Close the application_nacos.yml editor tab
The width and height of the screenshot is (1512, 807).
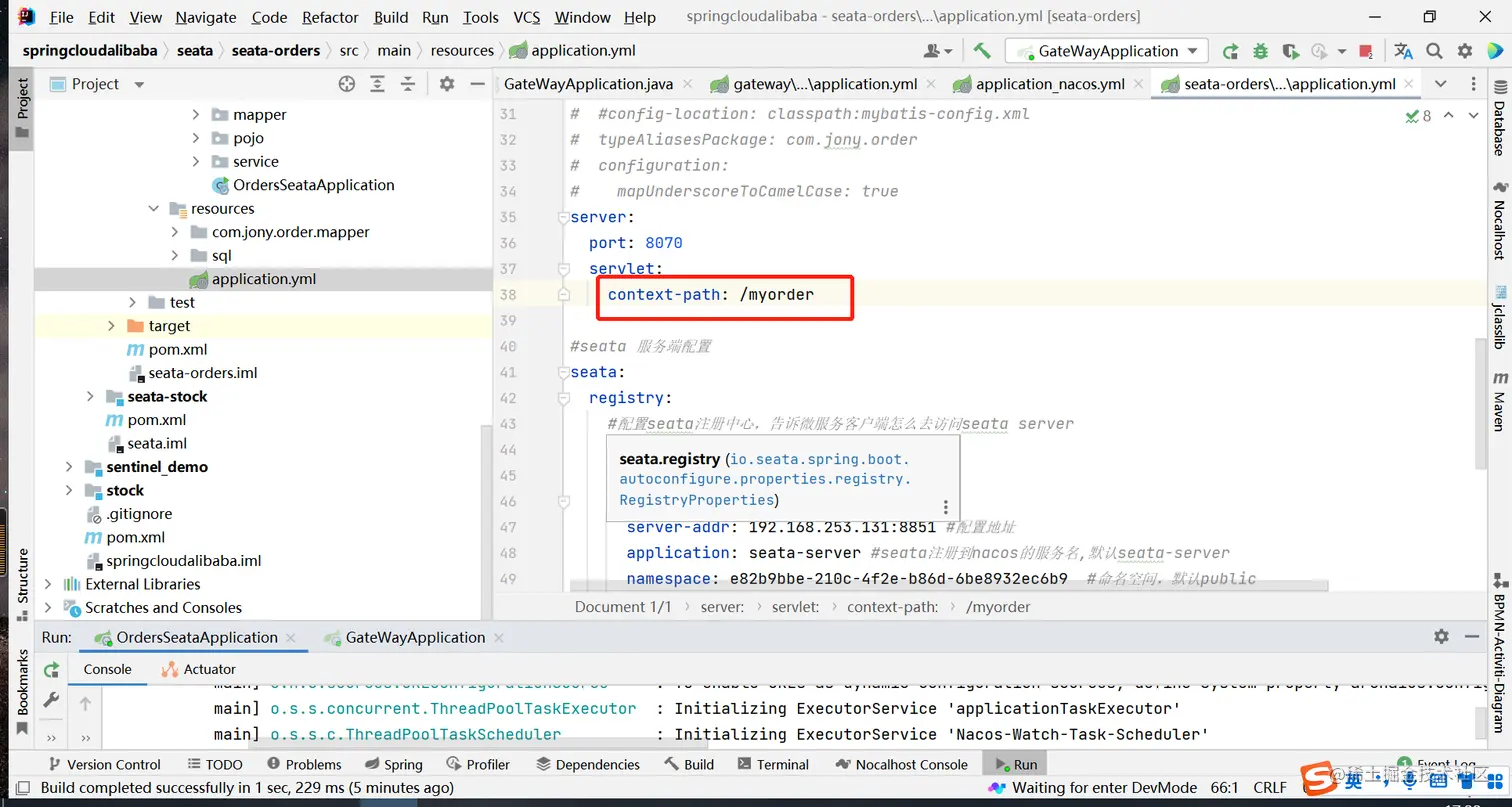point(1137,85)
